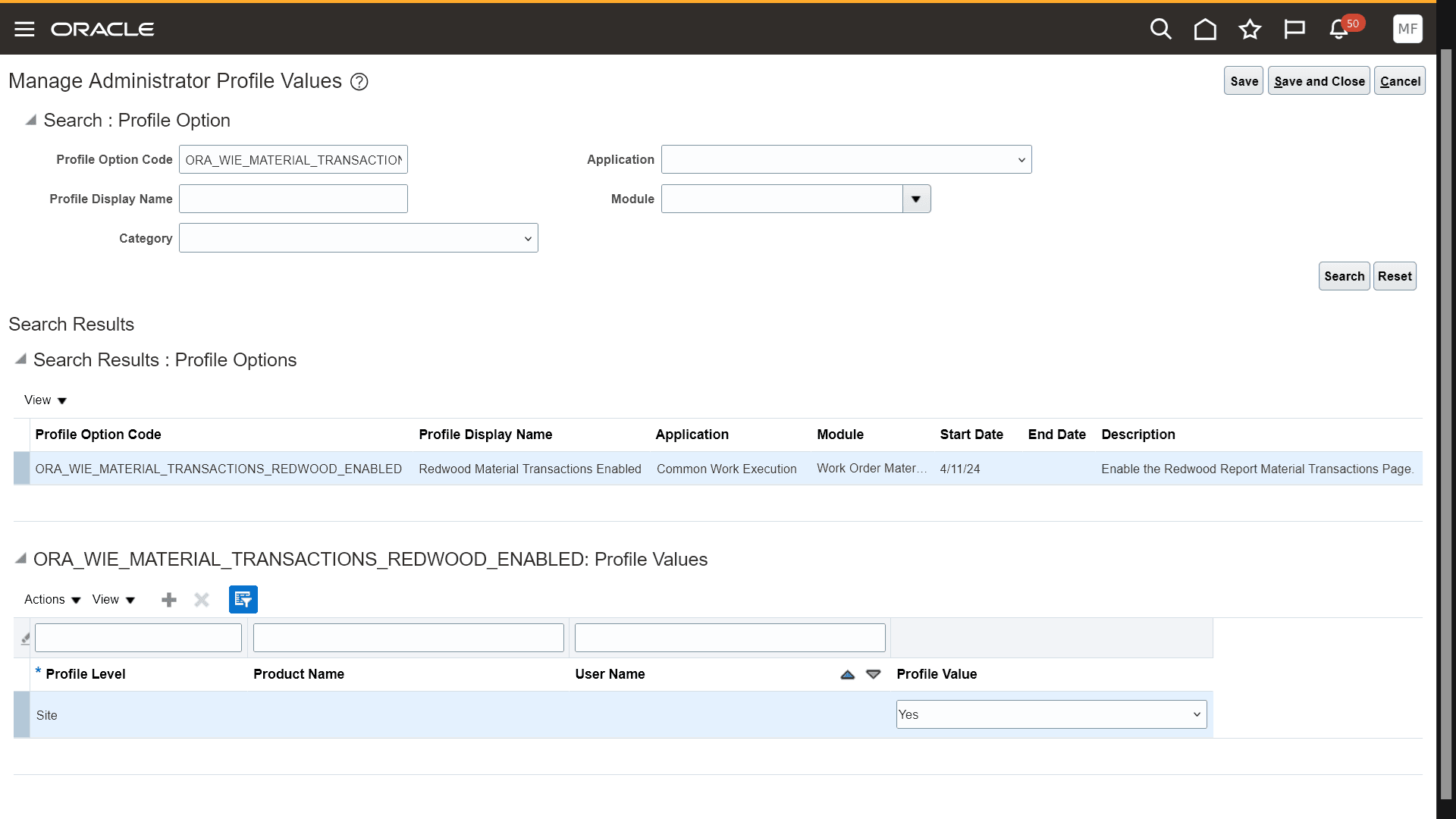The image size is (1456, 819).
Task: Open global search
Action: tap(1161, 29)
